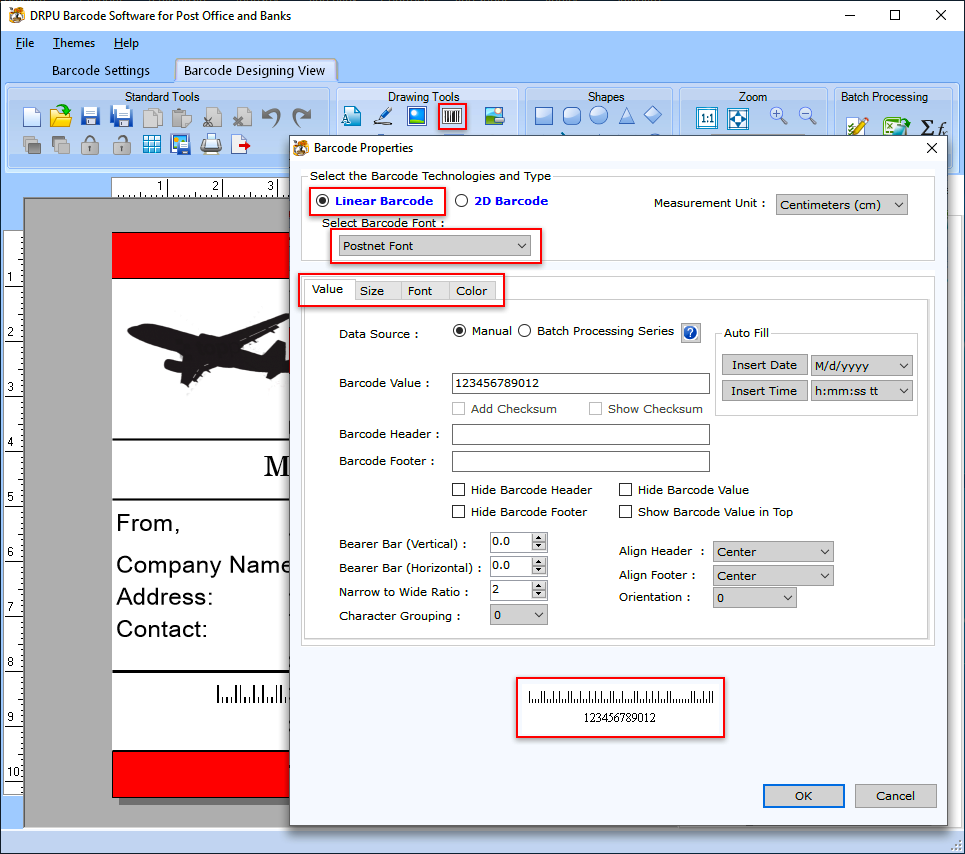Expand the Align Header dropdown
Image resolution: width=965 pixels, height=854 pixels.
773,551
